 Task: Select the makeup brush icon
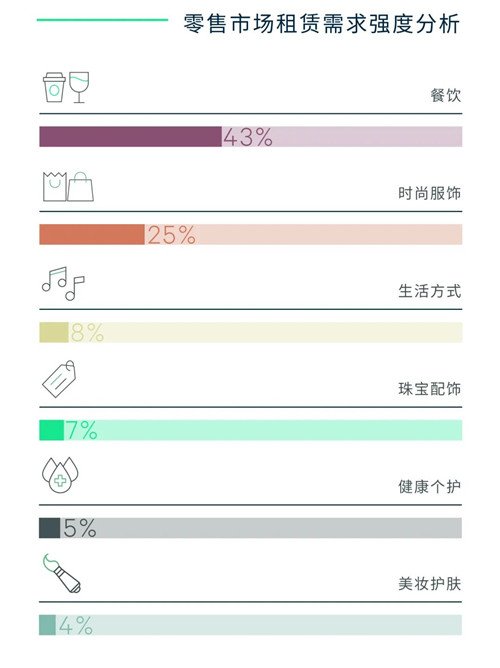pyautogui.click(x=62, y=573)
